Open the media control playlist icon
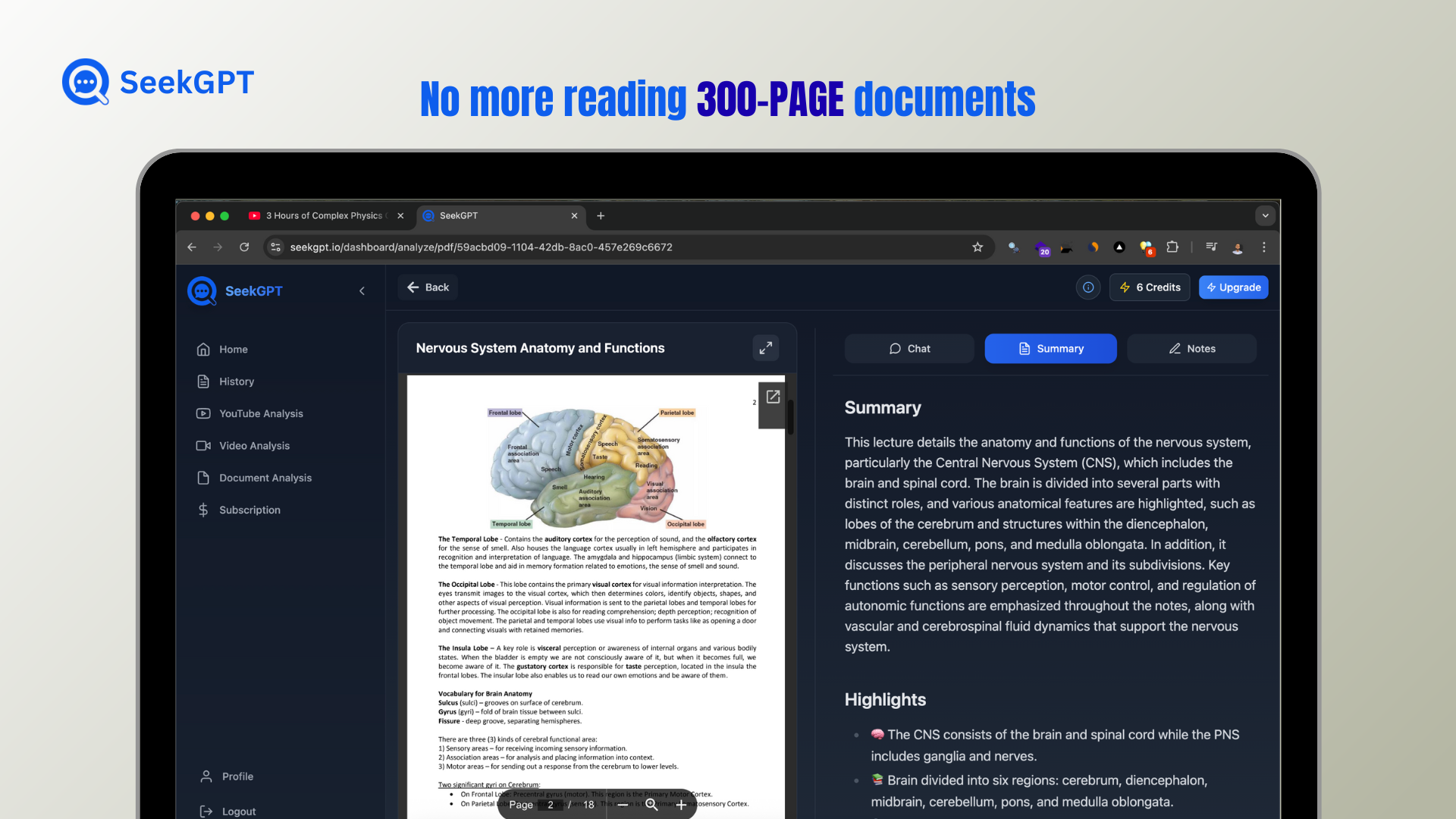This screenshot has width=1456, height=819. [x=1211, y=247]
